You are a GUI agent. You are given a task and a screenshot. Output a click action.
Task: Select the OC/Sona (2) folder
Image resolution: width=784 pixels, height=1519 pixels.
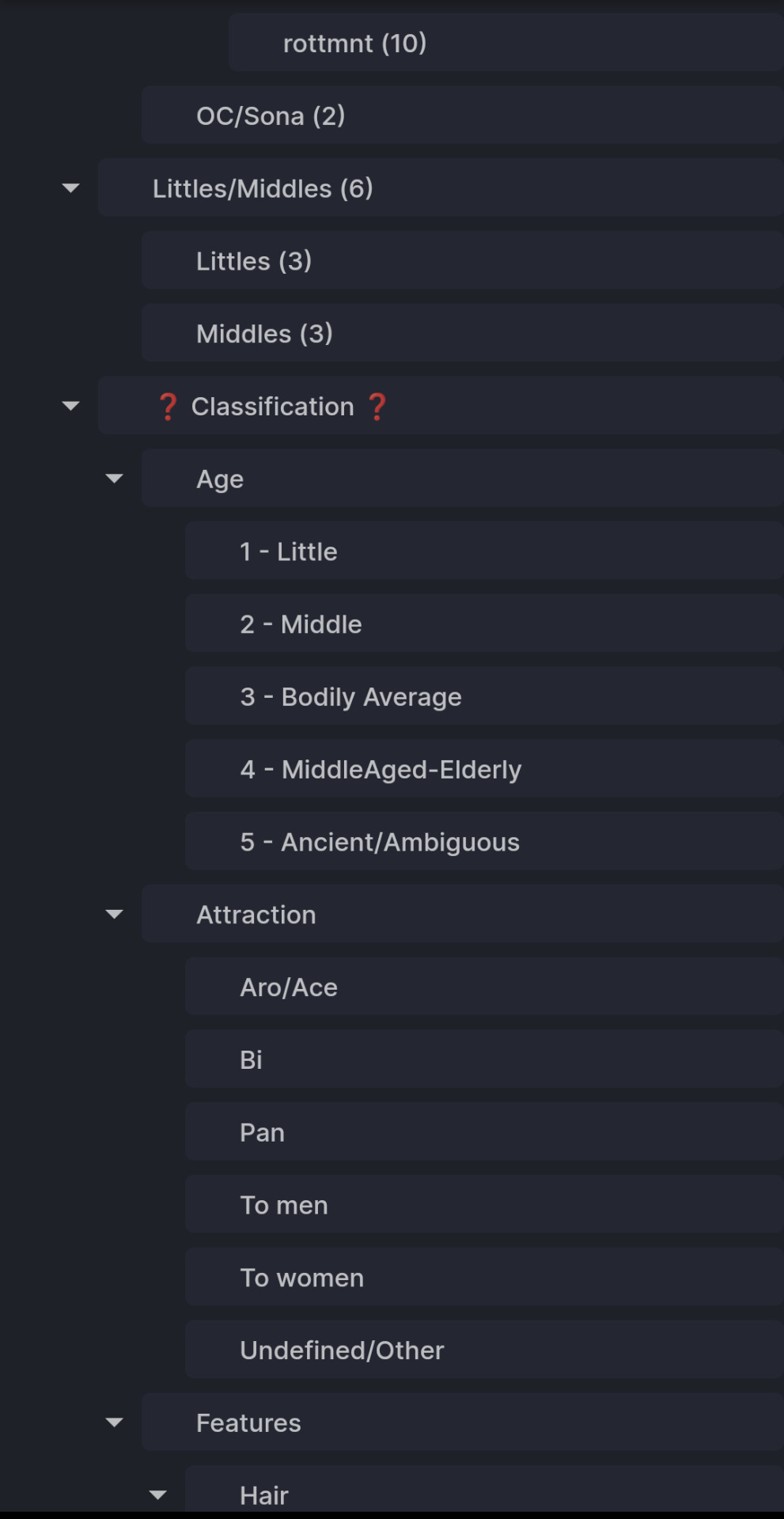tap(463, 116)
